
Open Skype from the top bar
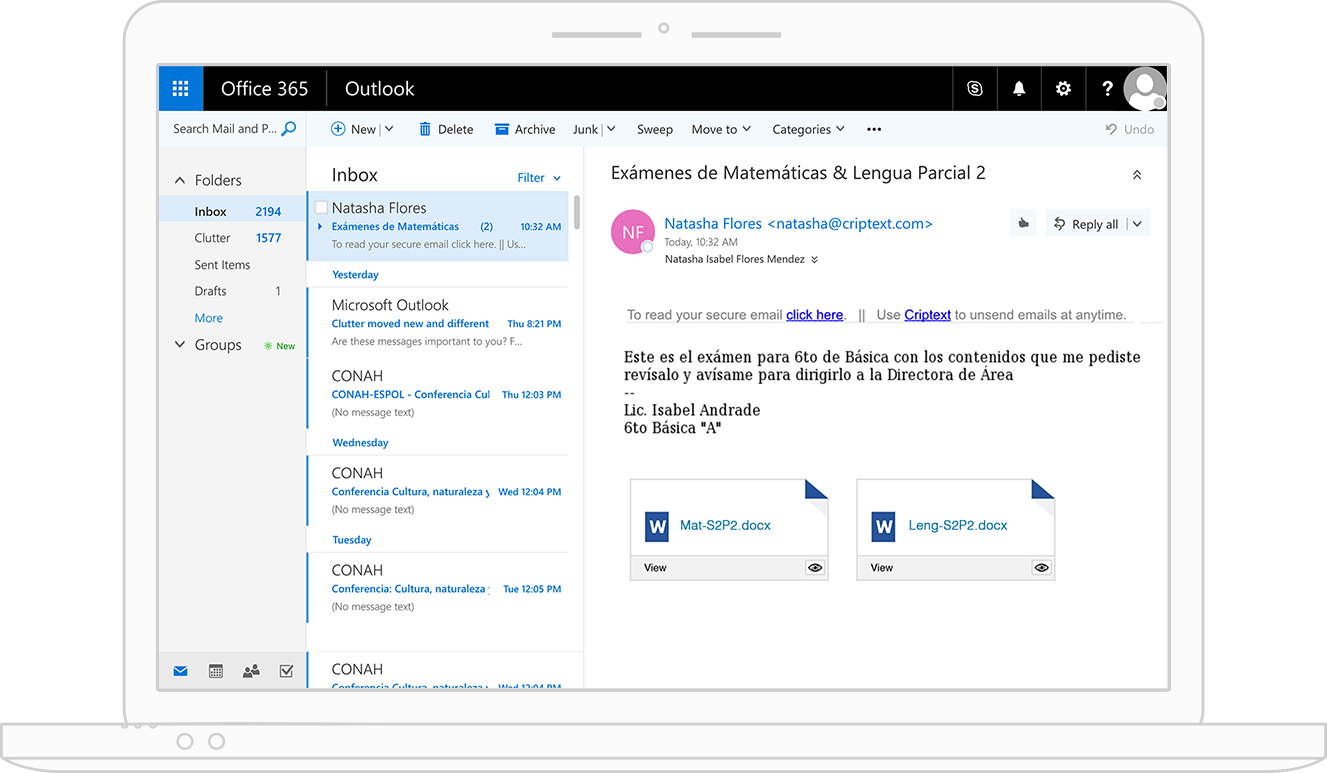[974, 89]
